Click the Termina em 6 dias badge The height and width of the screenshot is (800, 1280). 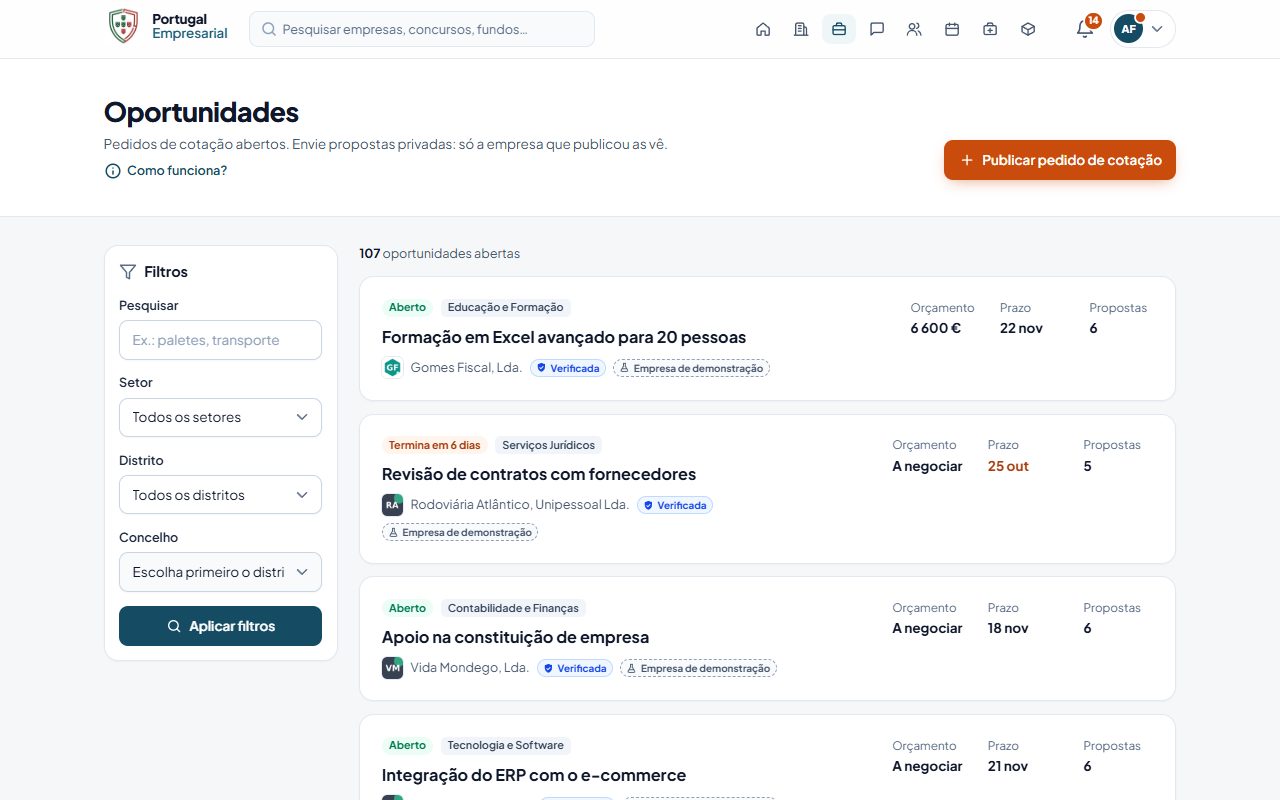pyautogui.click(x=434, y=445)
